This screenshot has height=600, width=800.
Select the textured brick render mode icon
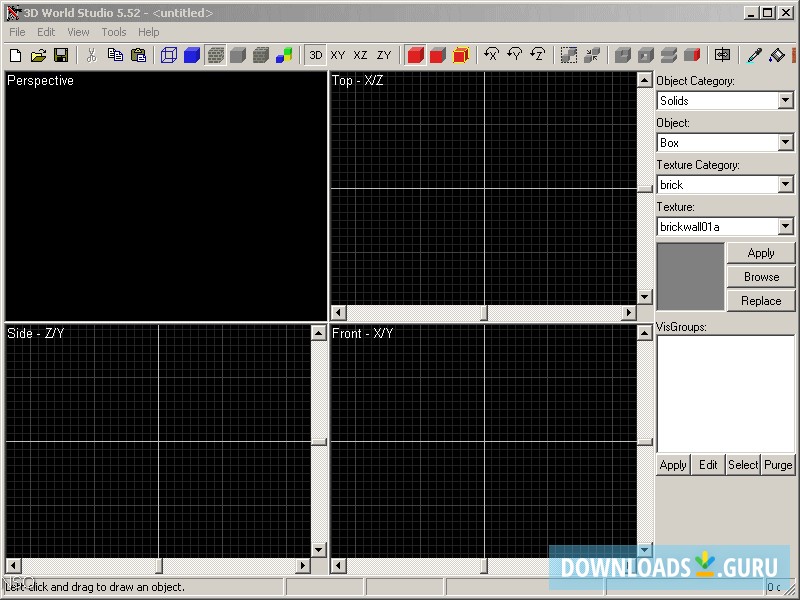point(215,55)
